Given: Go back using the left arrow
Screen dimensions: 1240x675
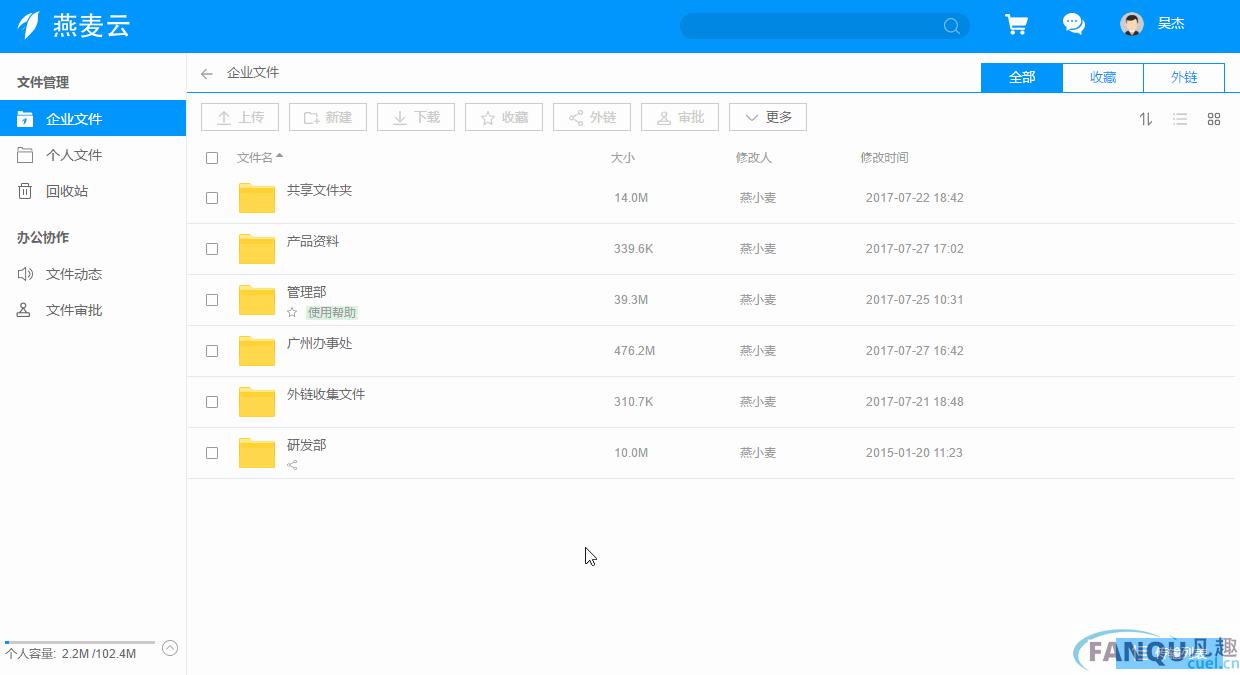Looking at the screenshot, I should [207, 73].
